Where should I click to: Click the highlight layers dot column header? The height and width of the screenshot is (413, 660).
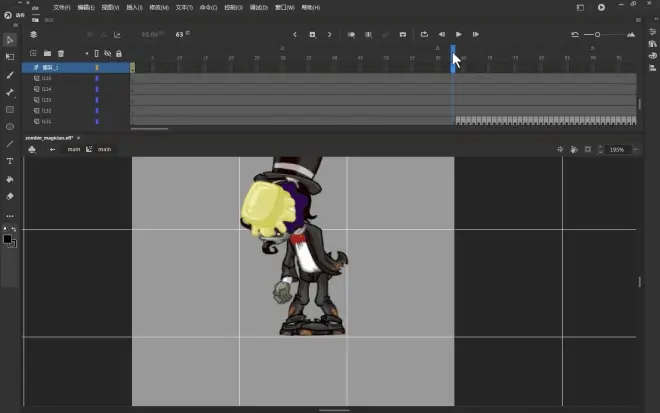coord(87,53)
